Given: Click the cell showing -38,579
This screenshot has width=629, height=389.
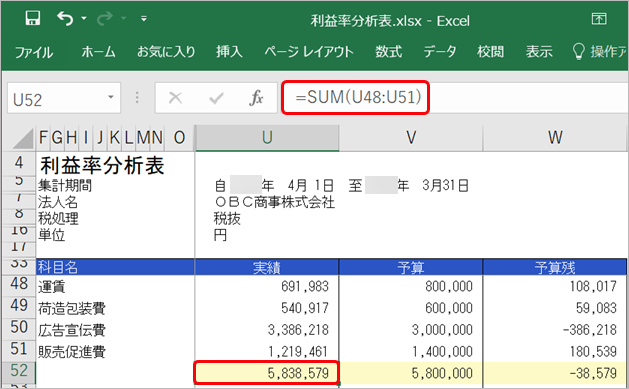Looking at the screenshot, I should 555,373.
